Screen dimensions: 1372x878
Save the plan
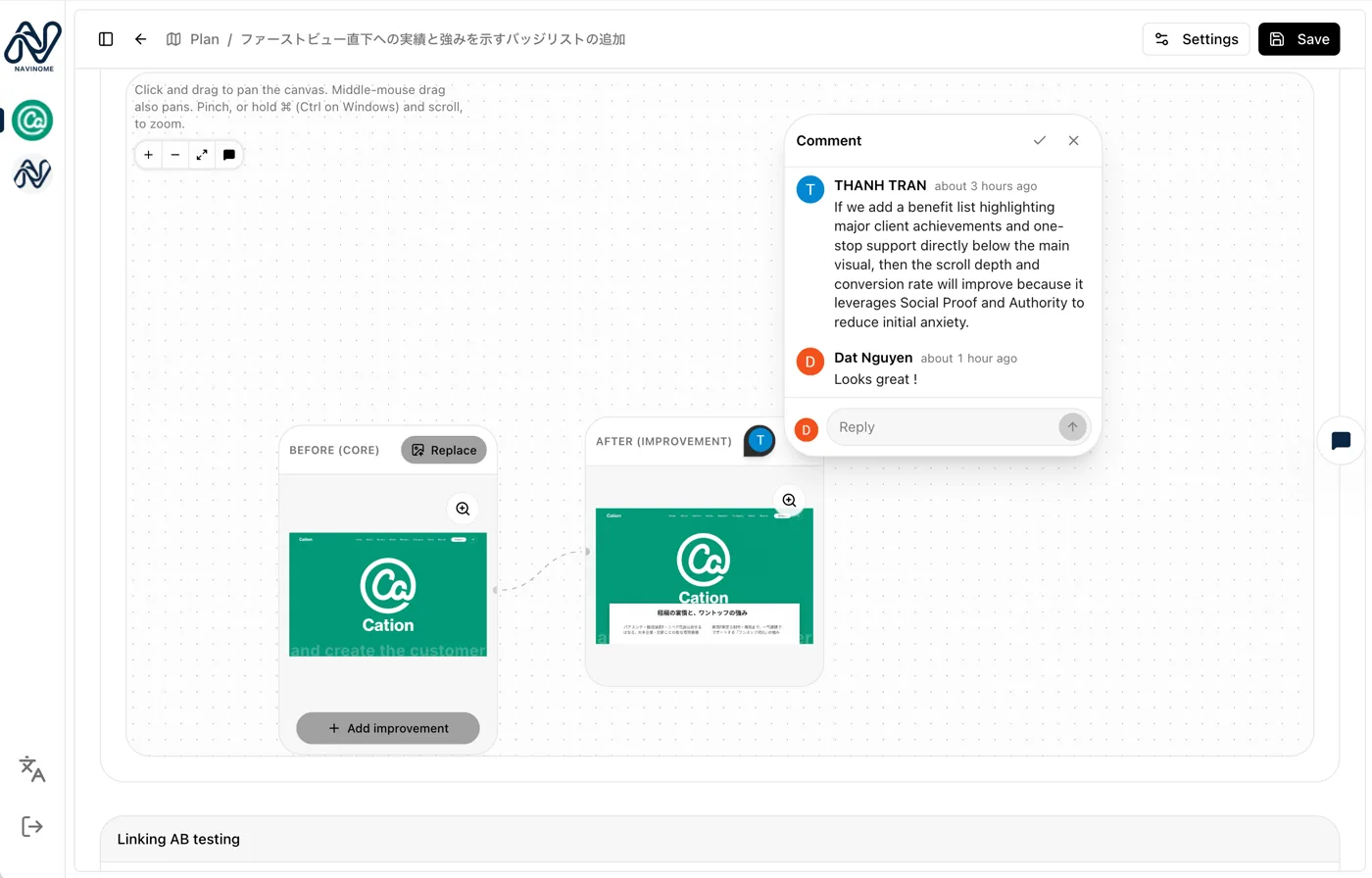coord(1298,39)
